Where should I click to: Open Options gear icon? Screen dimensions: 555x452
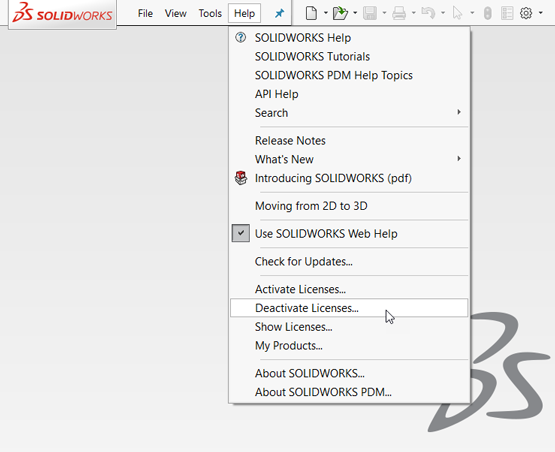click(x=526, y=13)
